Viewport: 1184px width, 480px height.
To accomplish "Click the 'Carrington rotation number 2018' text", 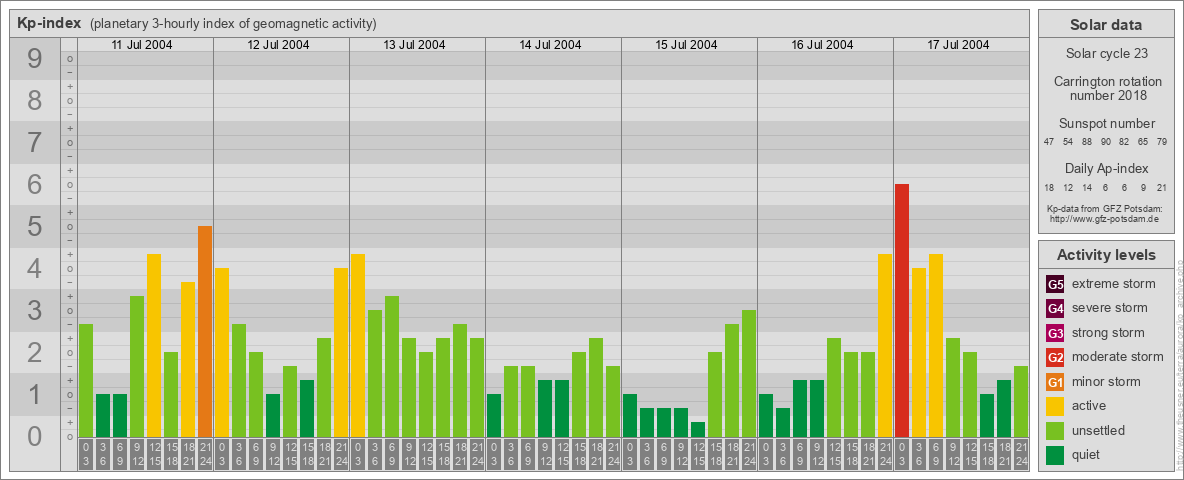I will click(1108, 88).
